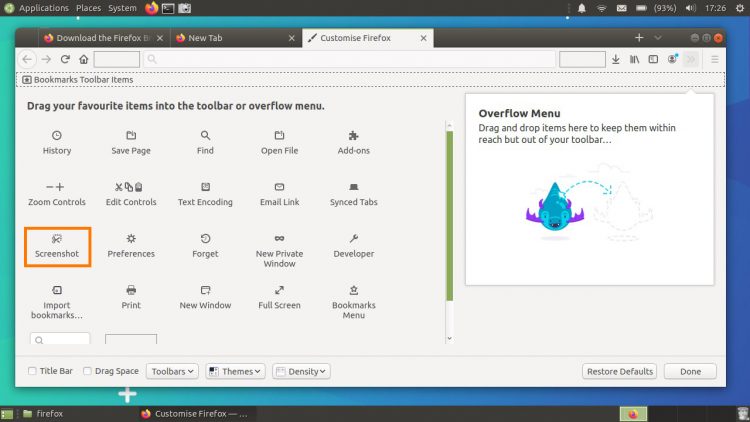Click the Search box customise item
Image resolution: width=750 pixels, height=422 pixels.
60,339
